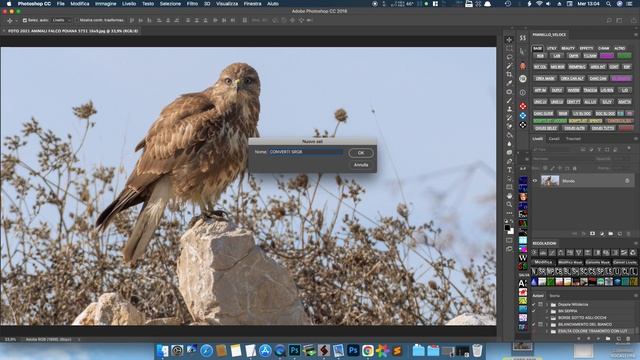
Task: Toggle checkmark for BN SEPPIA action
Action: [533, 311]
